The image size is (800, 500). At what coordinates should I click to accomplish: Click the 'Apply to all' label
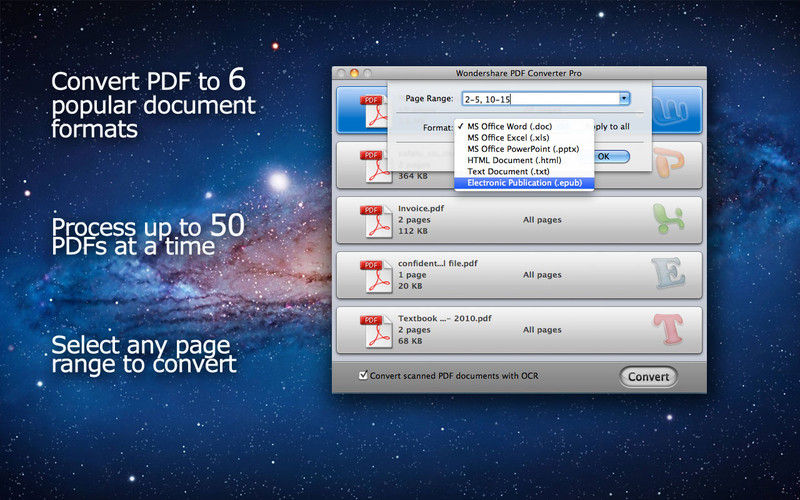click(612, 127)
